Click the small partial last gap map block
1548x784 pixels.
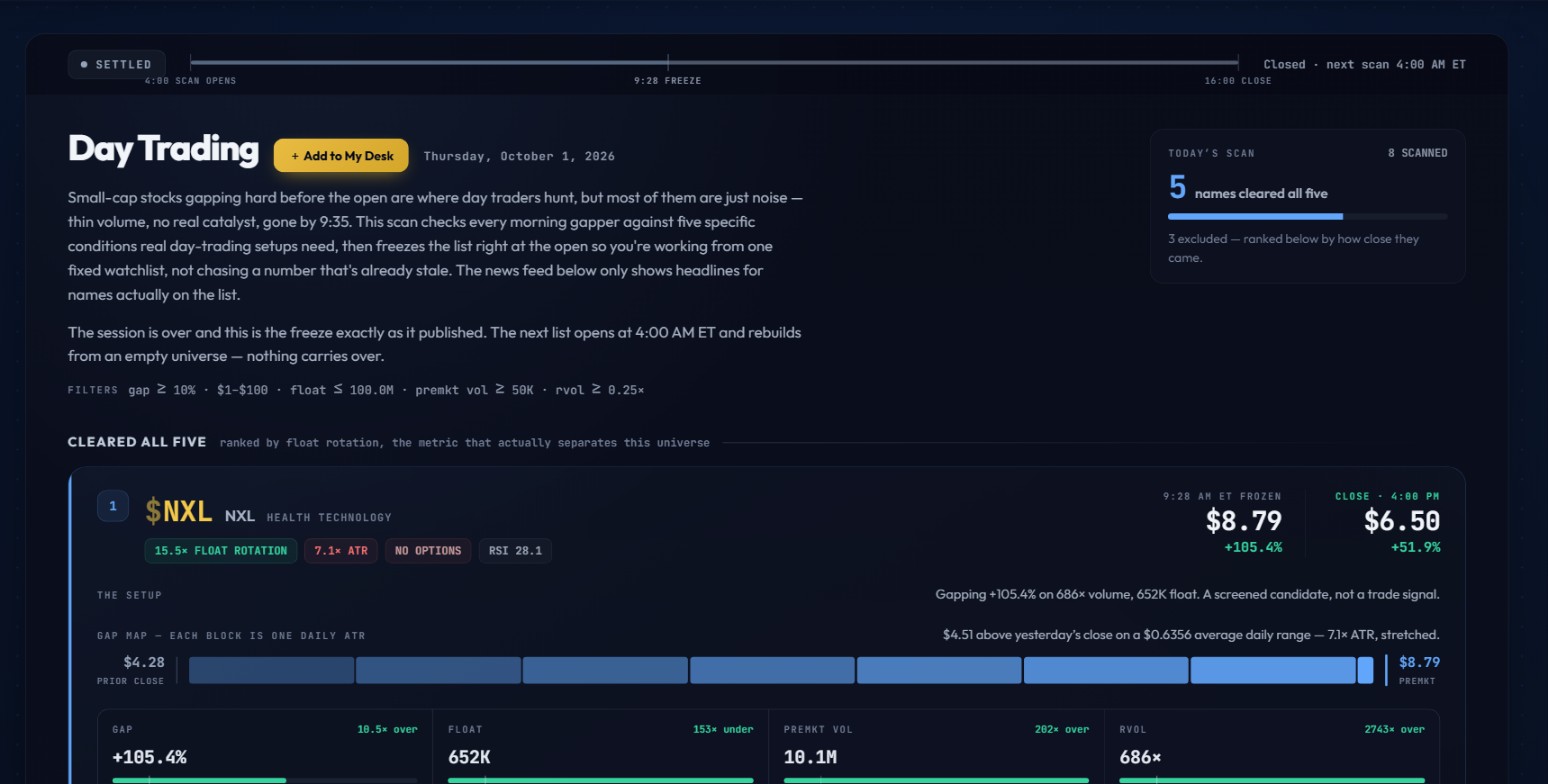1365,670
